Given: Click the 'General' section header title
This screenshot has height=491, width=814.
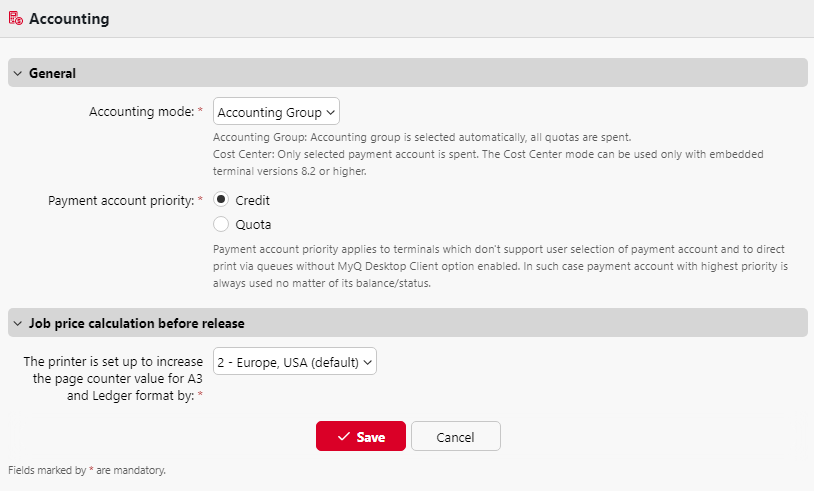Looking at the screenshot, I should tap(52, 73).
